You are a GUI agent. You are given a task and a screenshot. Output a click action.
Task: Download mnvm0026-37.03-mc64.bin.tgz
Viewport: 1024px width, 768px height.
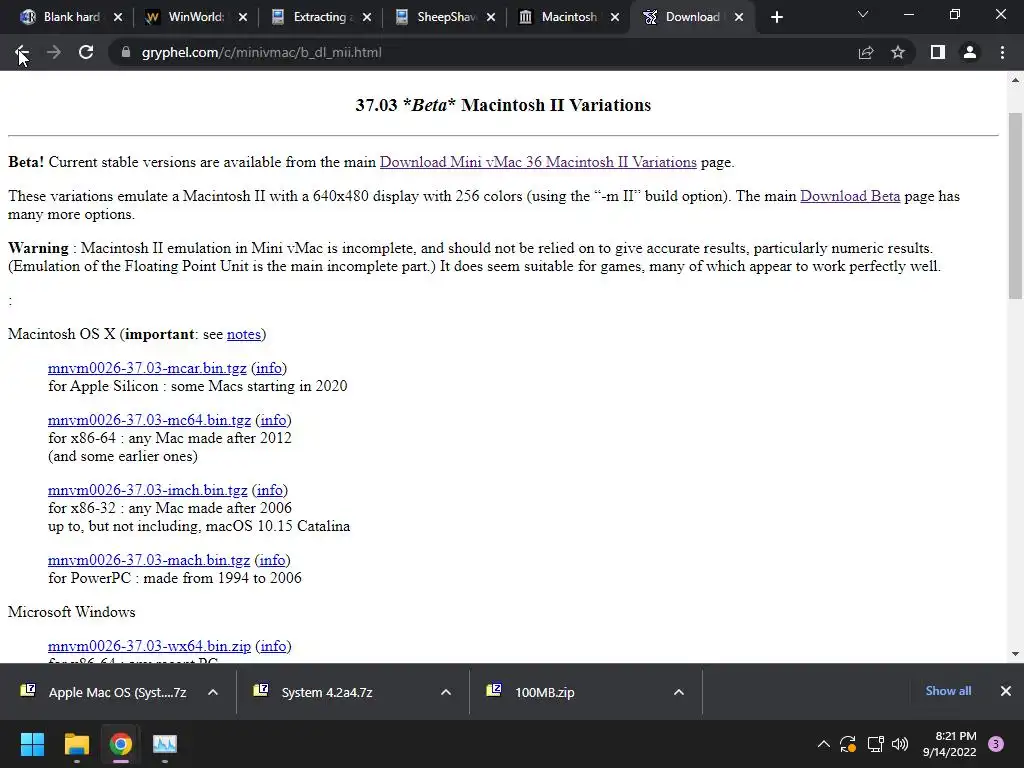pos(149,420)
